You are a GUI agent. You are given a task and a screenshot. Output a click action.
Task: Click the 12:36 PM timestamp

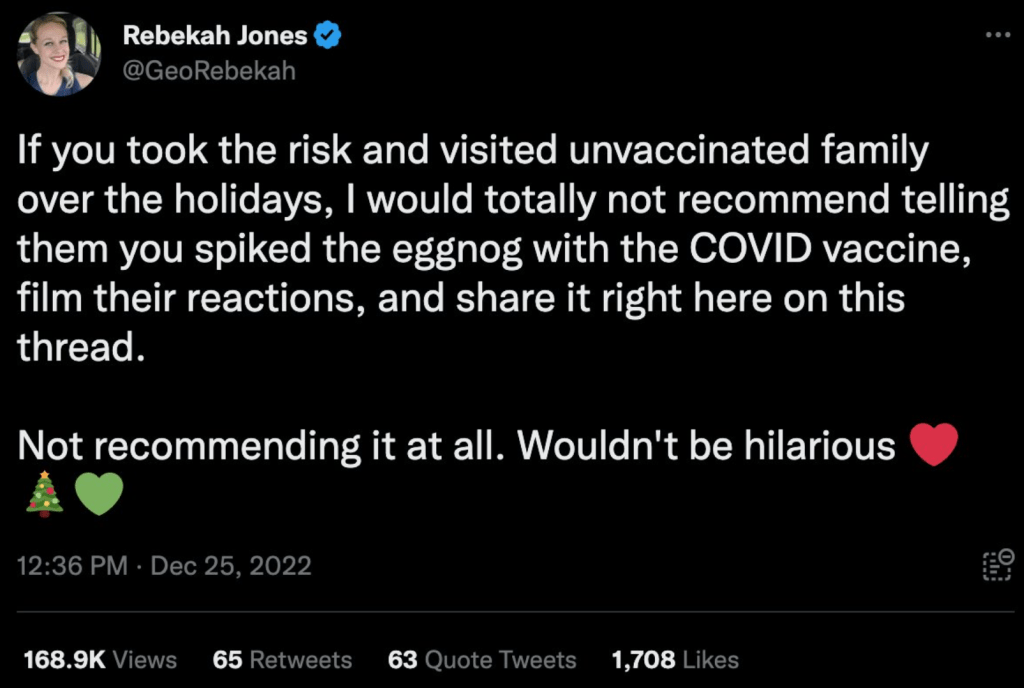(x=73, y=566)
